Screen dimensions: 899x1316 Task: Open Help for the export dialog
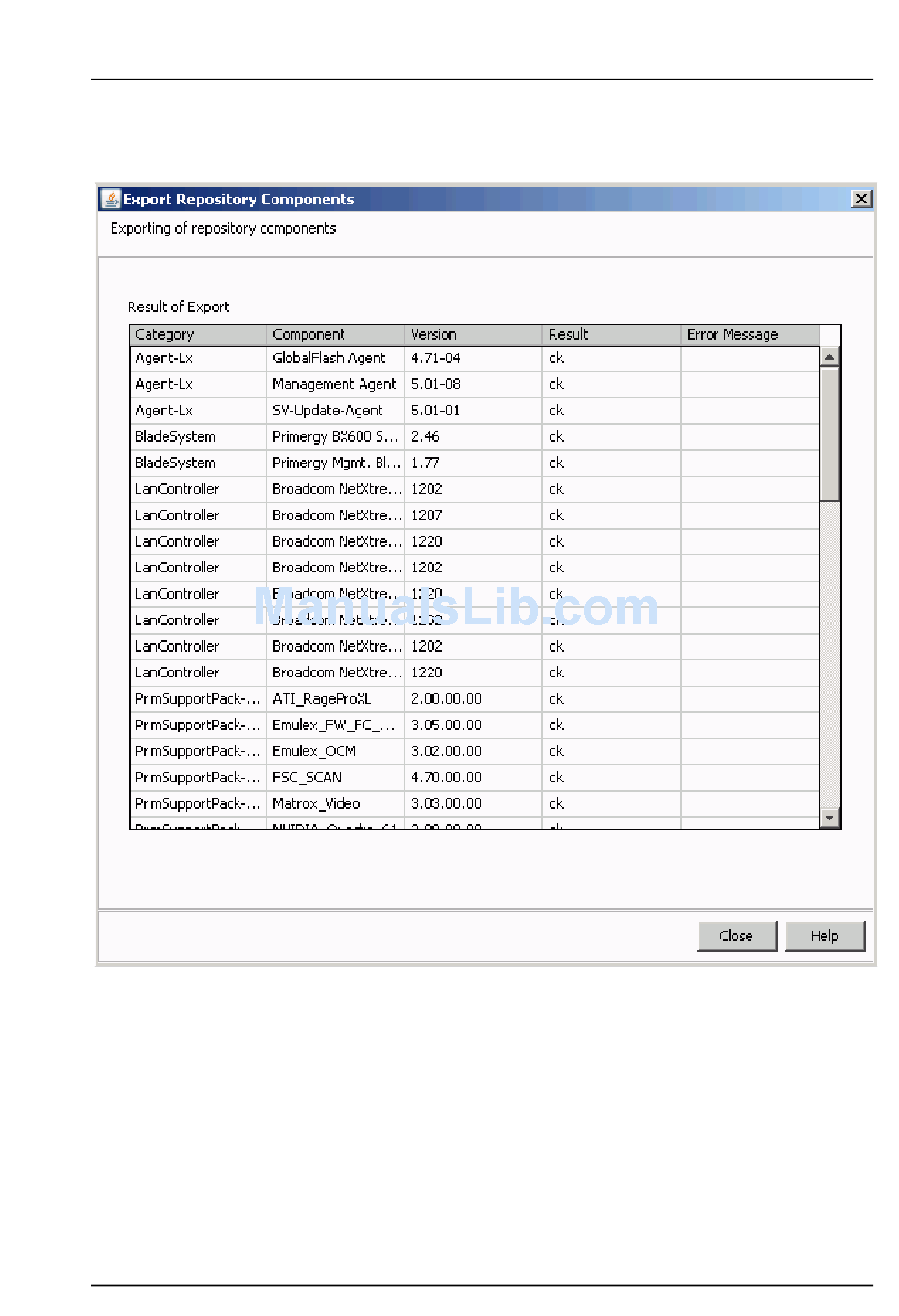click(x=824, y=936)
